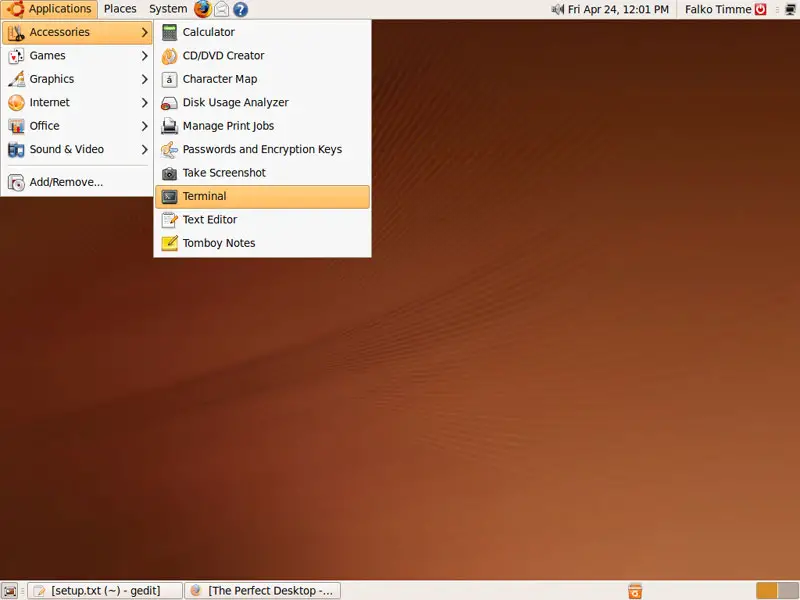Click the Office category icon
The image size is (800, 600).
click(x=16, y=126)
